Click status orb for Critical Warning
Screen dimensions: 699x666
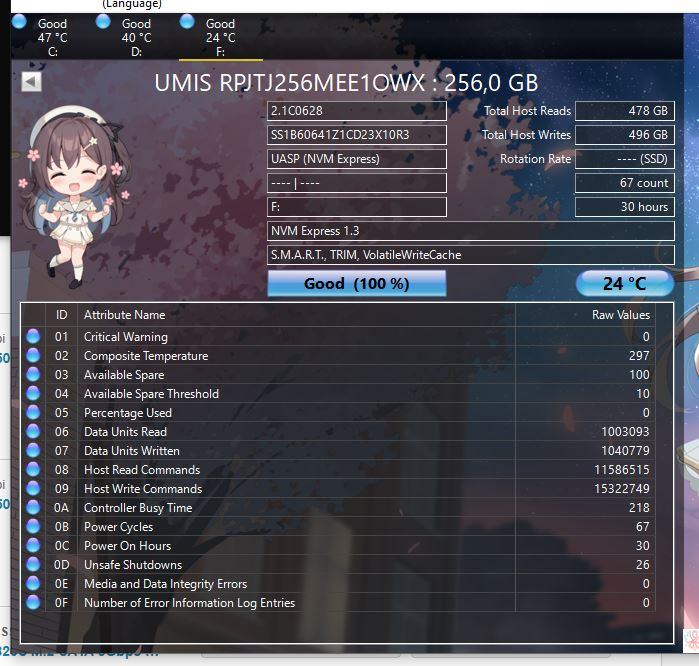(x=33, y=336)
